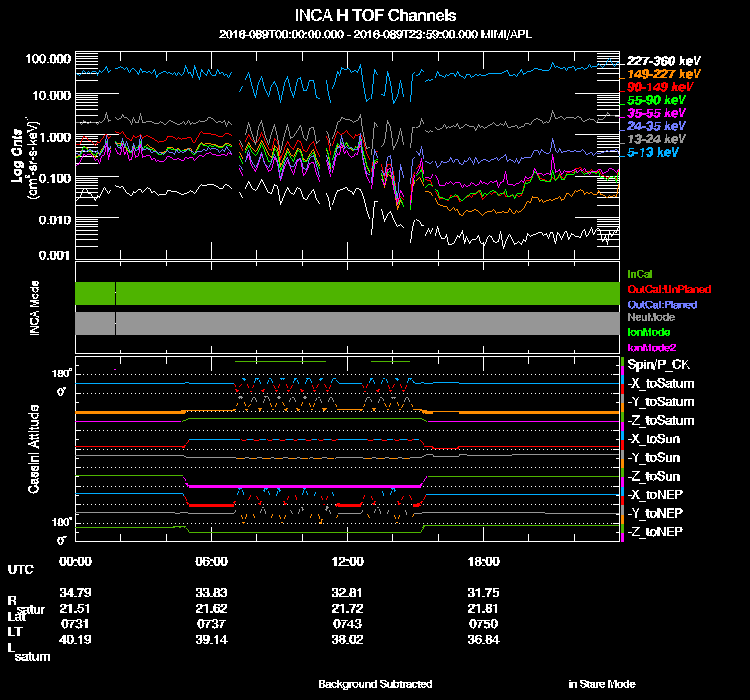750x700 pixels.
Task: Click the Cassini Attitude axis label
Action: point(34,450)
